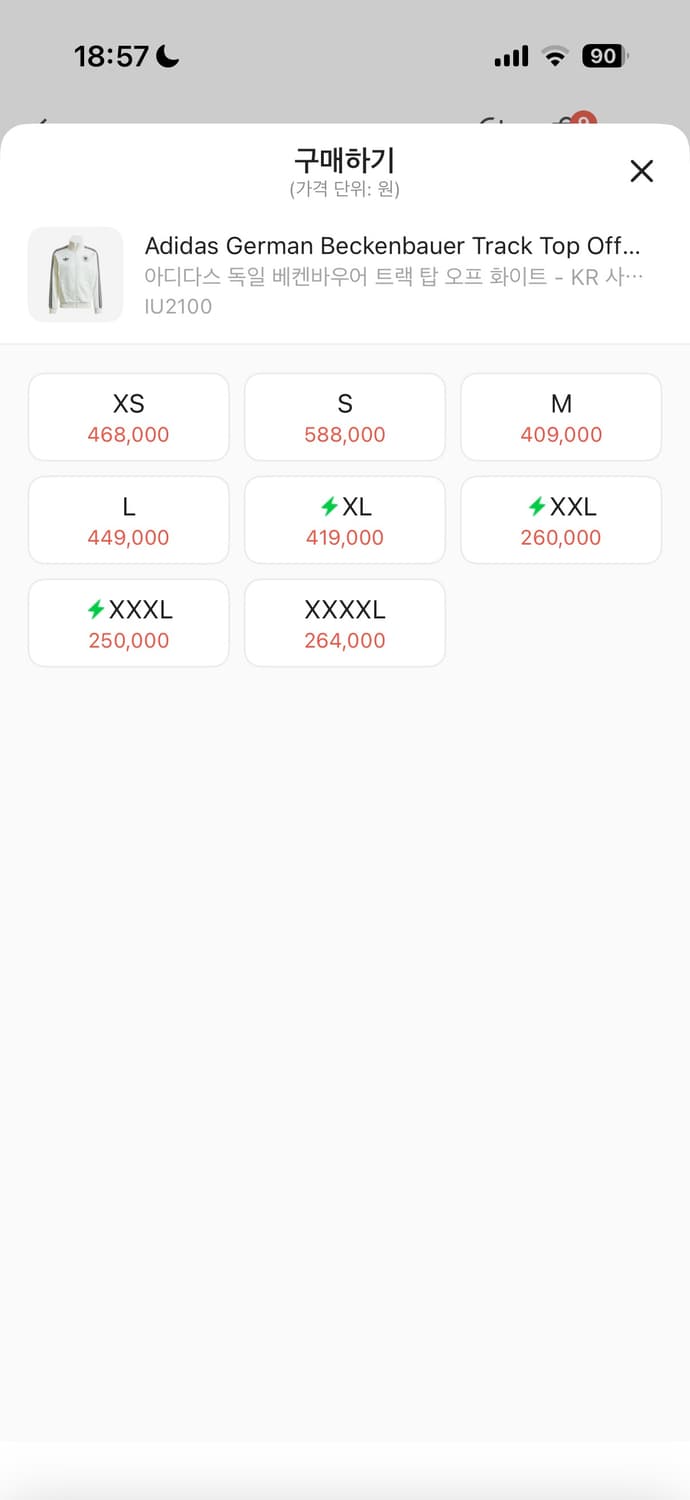Viewport: 690px width, 1500px height.
Task: Tap the lightning bolt icon beside XXL
Action: click(537, 507)
